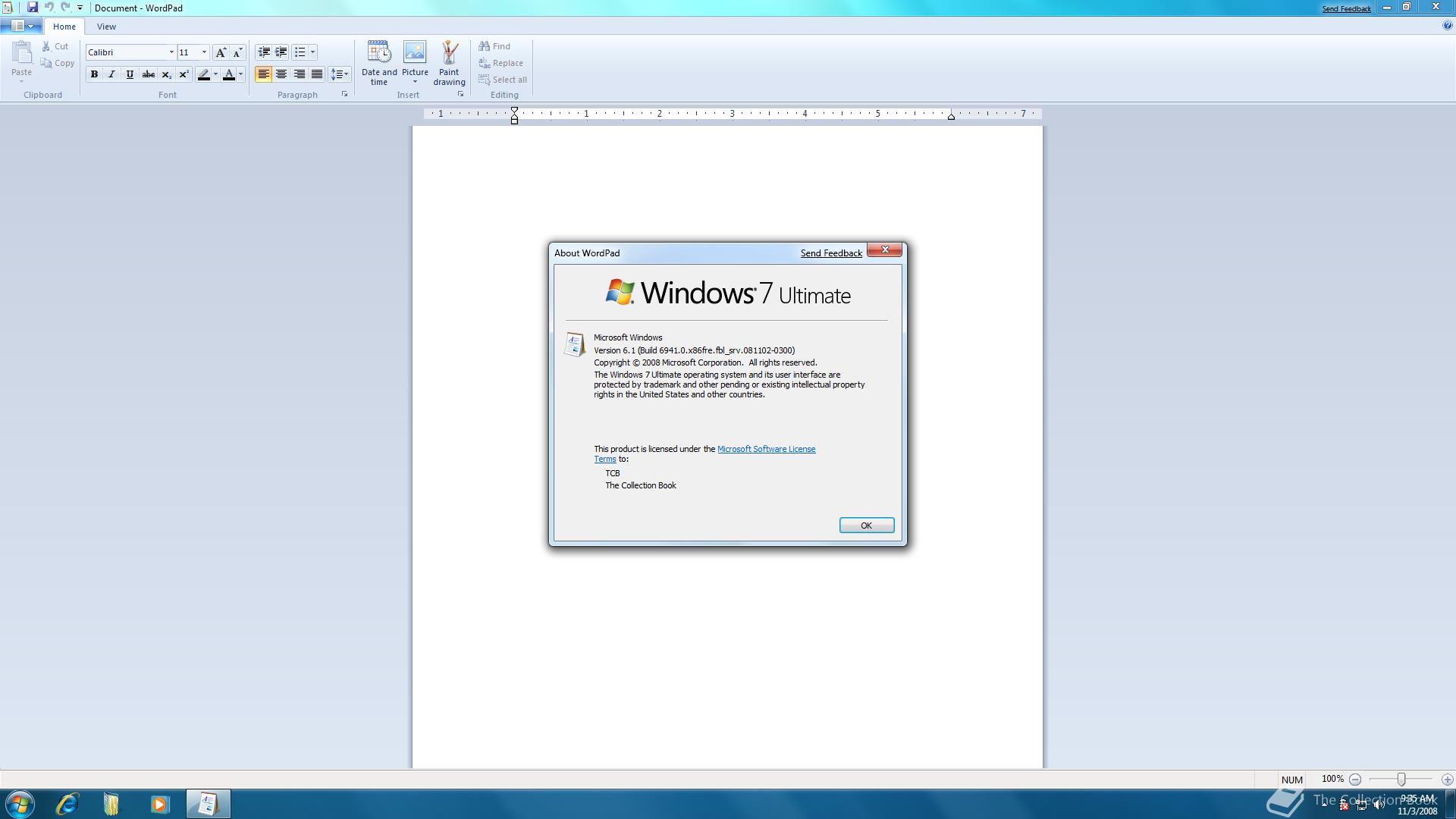Click the zoom out minus button
The image size is (1456, 819).
click(x=1355, y=780)
